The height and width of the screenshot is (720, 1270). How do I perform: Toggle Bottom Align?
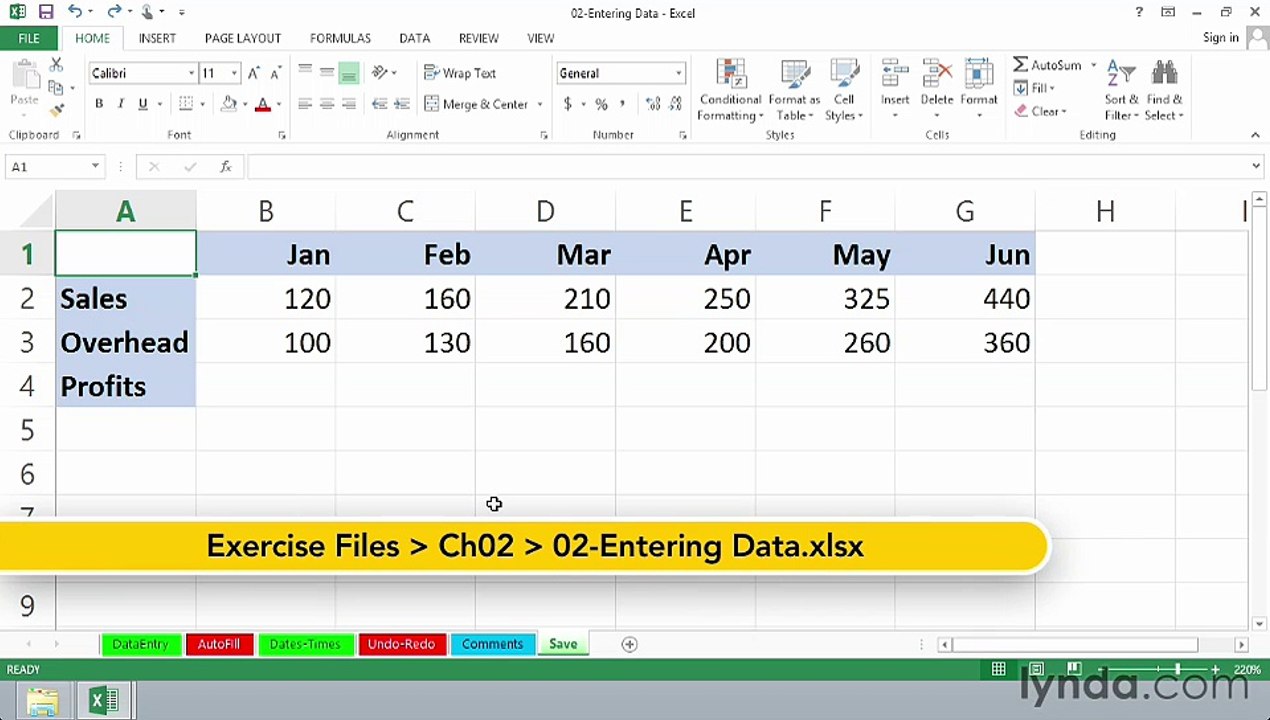tap(349, 72)
